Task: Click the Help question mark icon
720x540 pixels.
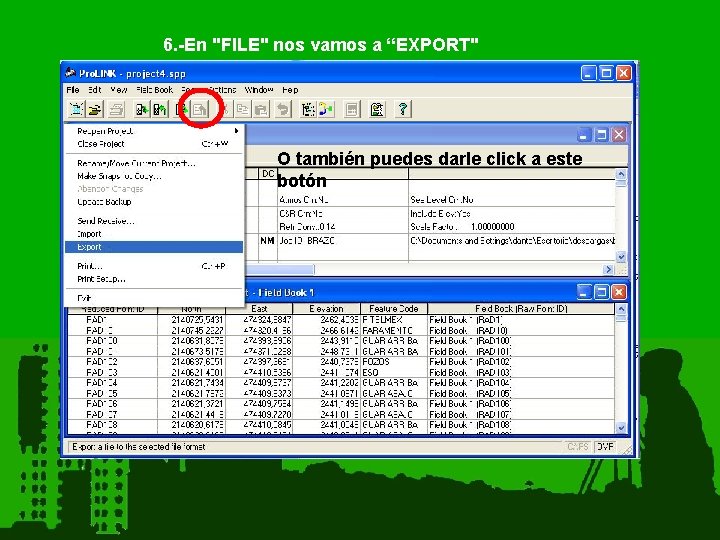Action: point(403,109)
